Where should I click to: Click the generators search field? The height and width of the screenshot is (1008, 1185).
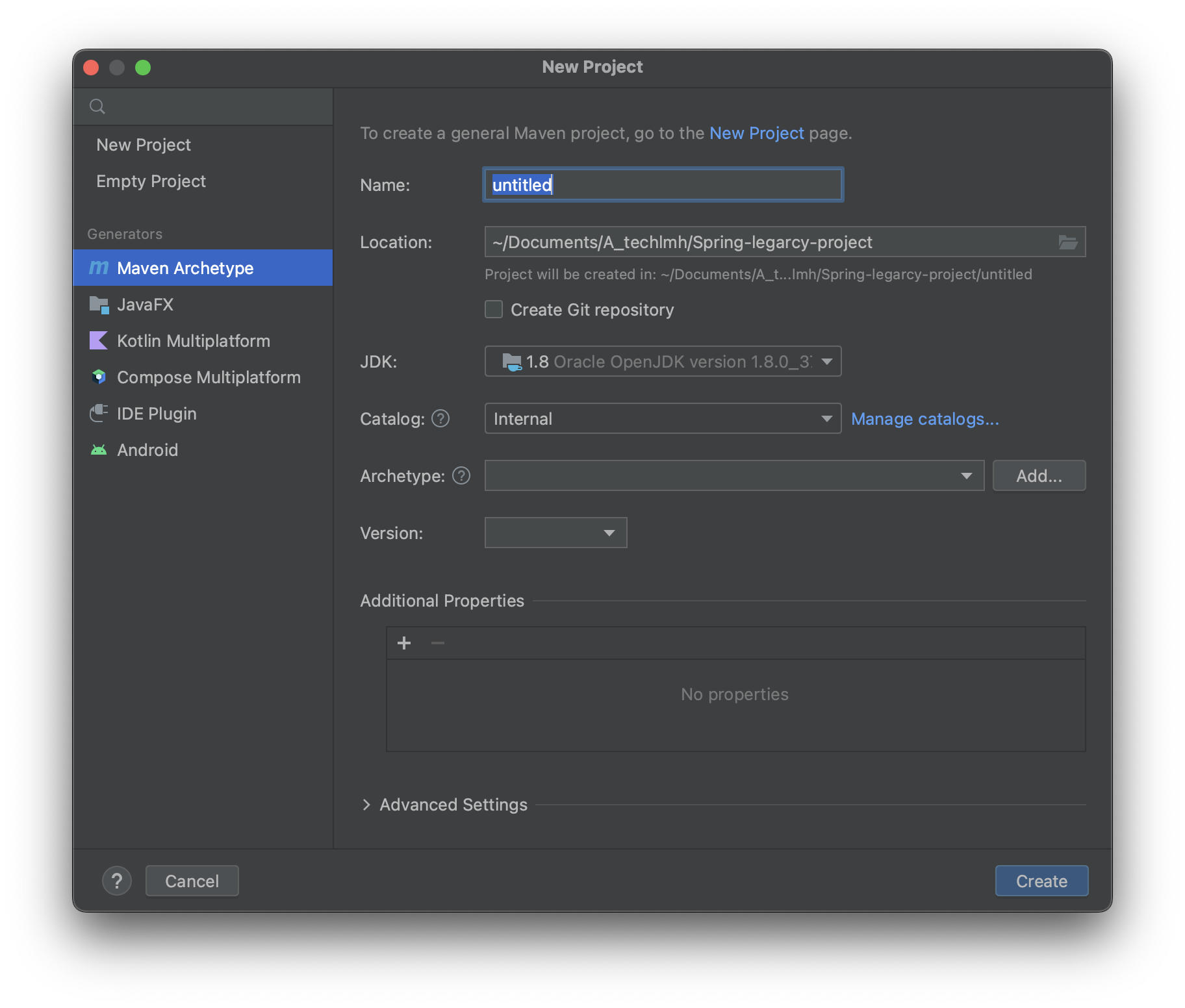click(x=203, y=107)
